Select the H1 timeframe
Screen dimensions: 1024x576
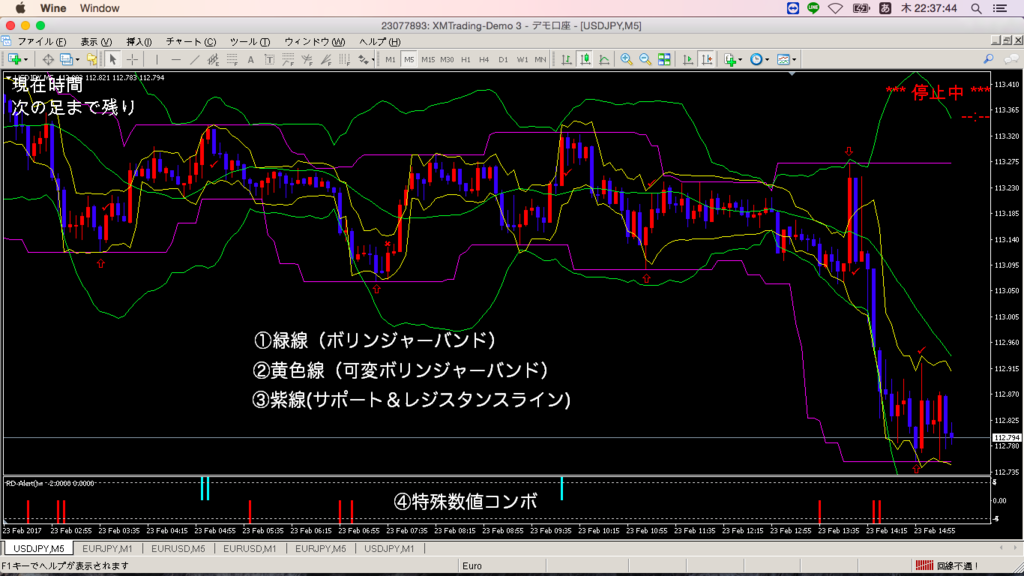click(x=466, y=59)
